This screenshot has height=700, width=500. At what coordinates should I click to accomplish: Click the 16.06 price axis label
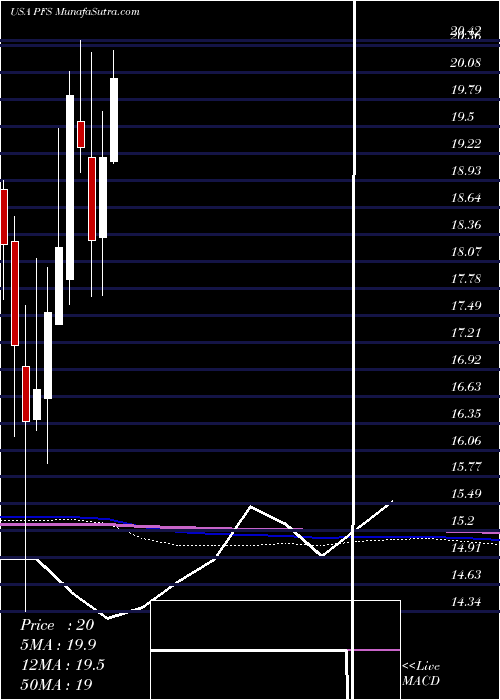tap(466, 441)
